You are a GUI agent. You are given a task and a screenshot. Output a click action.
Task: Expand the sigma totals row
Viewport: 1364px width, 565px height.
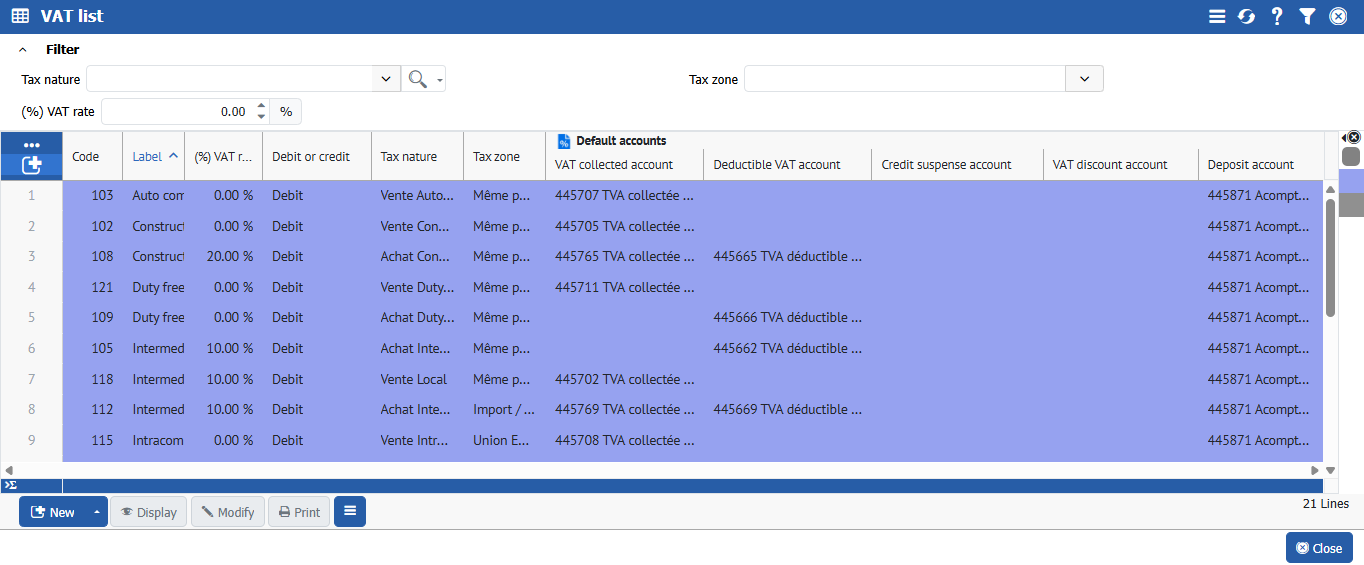[10, 485]
